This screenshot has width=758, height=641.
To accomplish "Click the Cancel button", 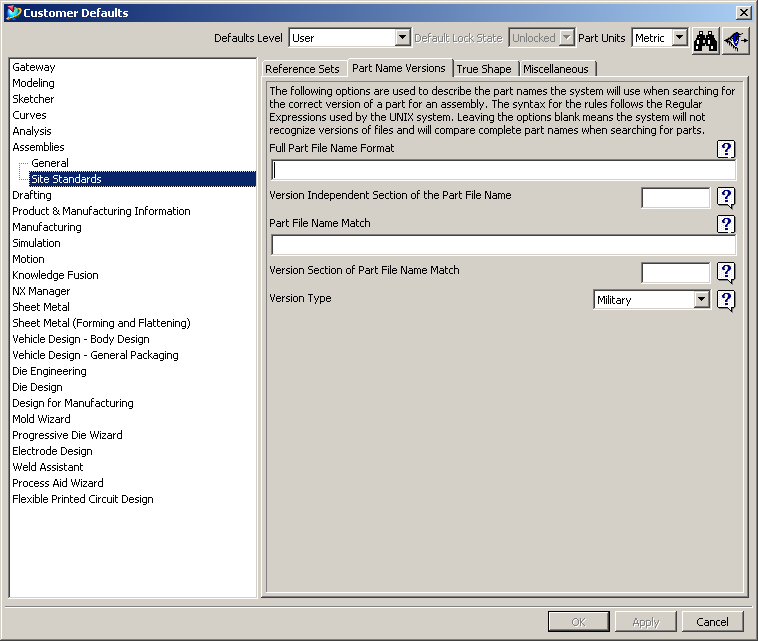I will 713,622.
